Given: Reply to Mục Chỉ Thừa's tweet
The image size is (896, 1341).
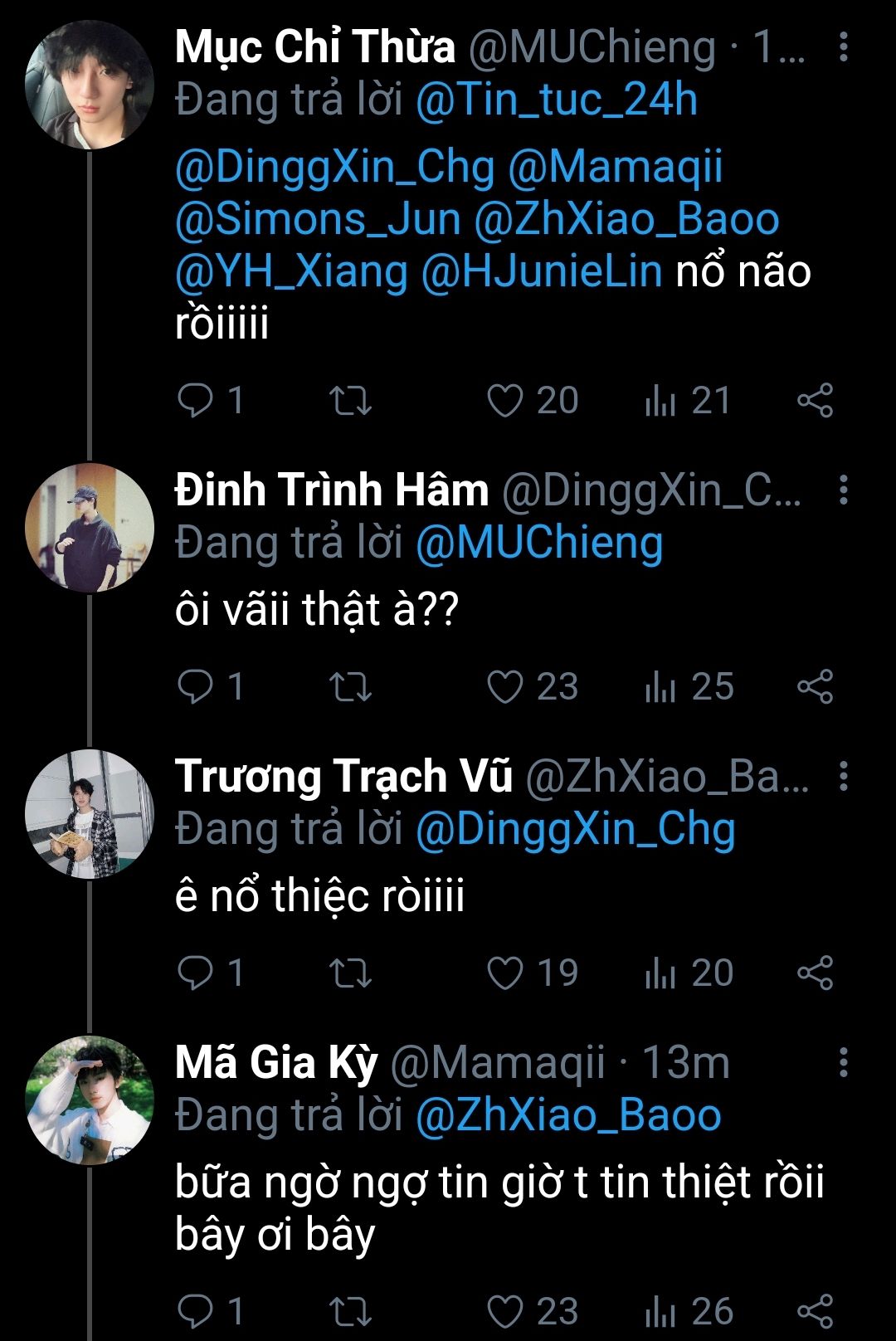Looking at the screenshot, I should click(197, 401).
